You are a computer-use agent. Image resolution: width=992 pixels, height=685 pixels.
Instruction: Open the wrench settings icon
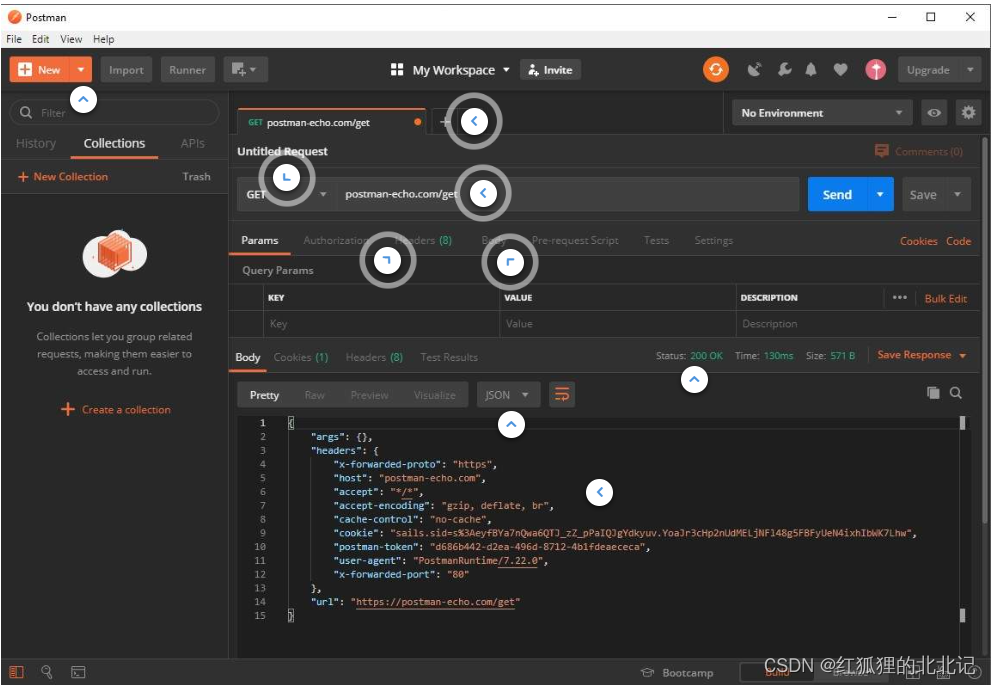[x=784, y=69]
